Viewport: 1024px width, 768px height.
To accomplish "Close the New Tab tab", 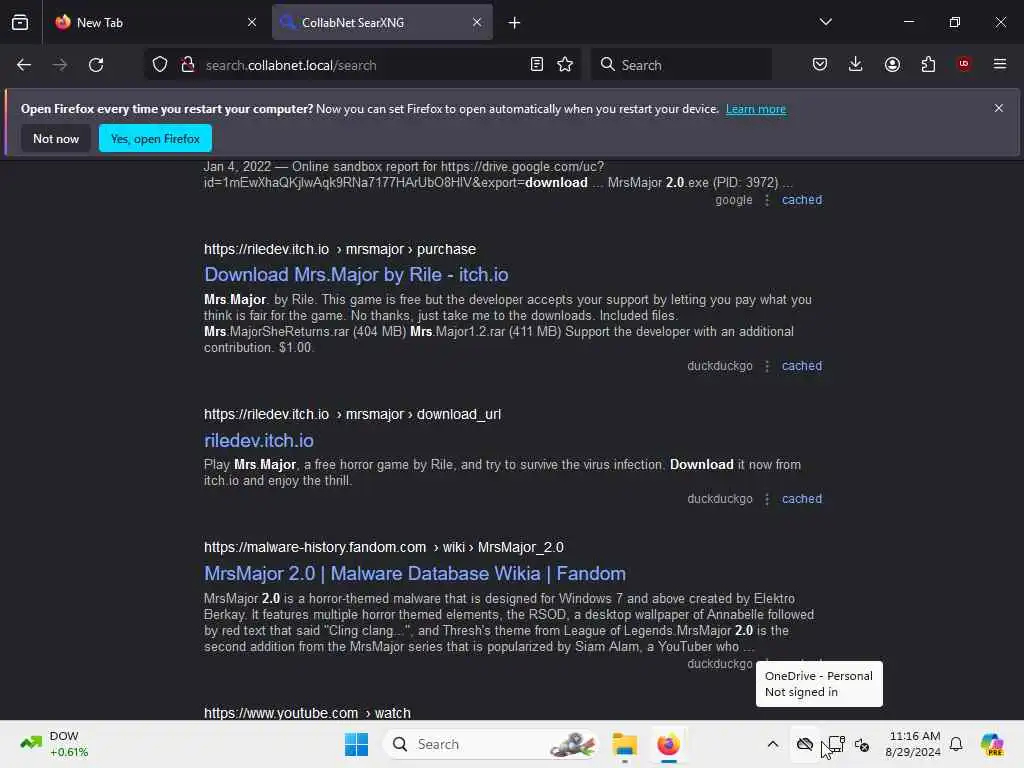I will 252,23.
